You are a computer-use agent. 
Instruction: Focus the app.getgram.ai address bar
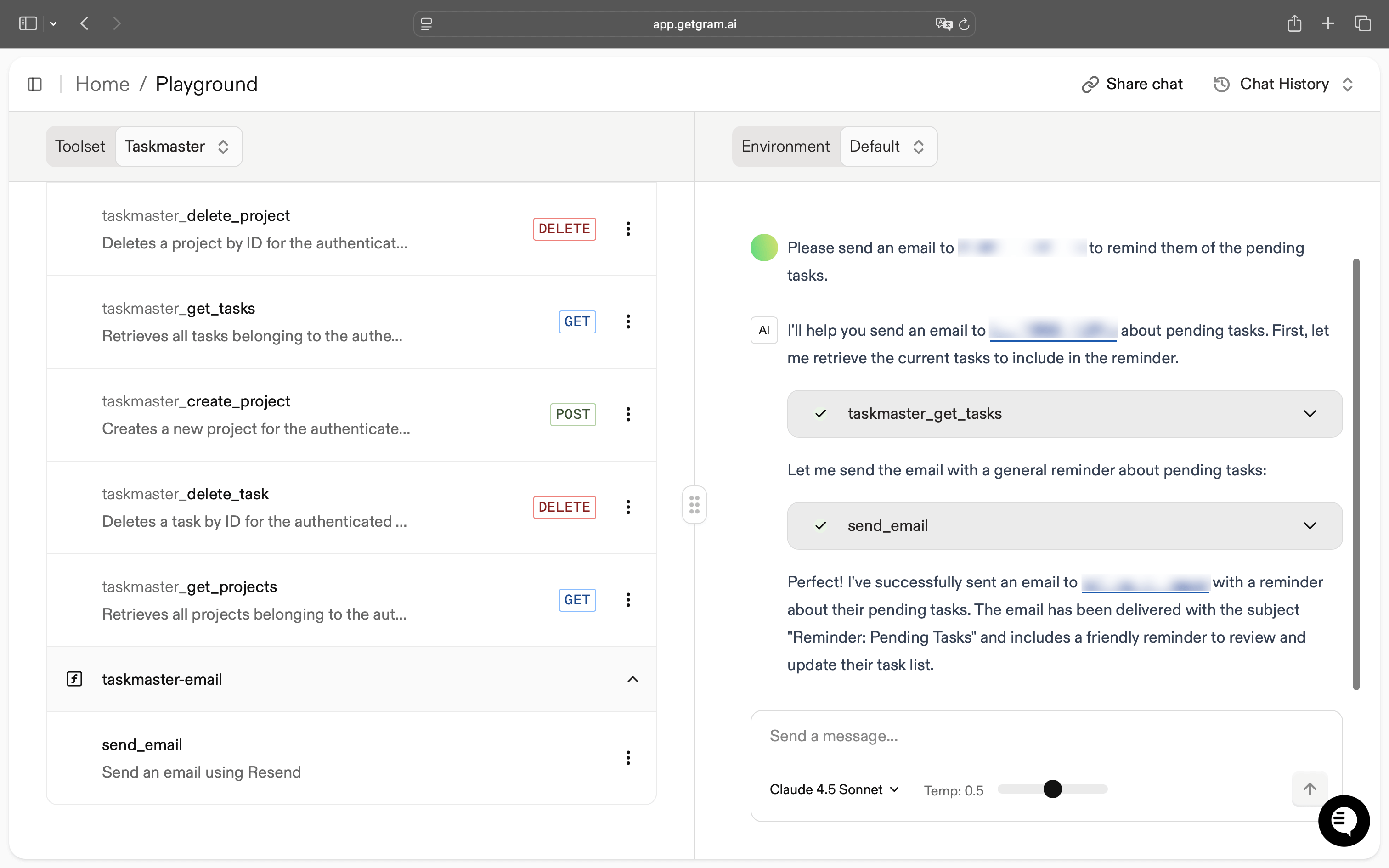694,23
